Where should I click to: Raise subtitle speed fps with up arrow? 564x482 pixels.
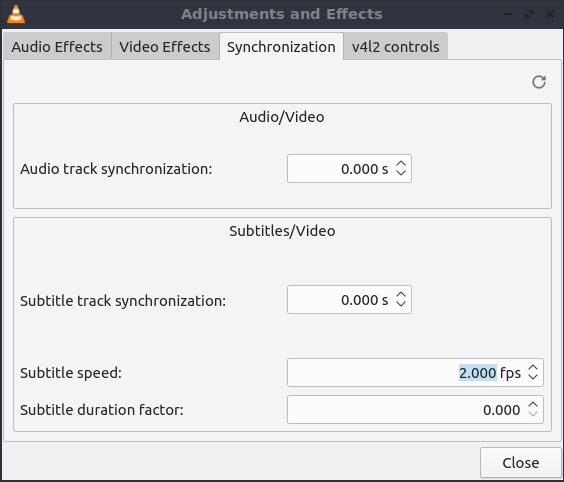click(x=533, y=368)
